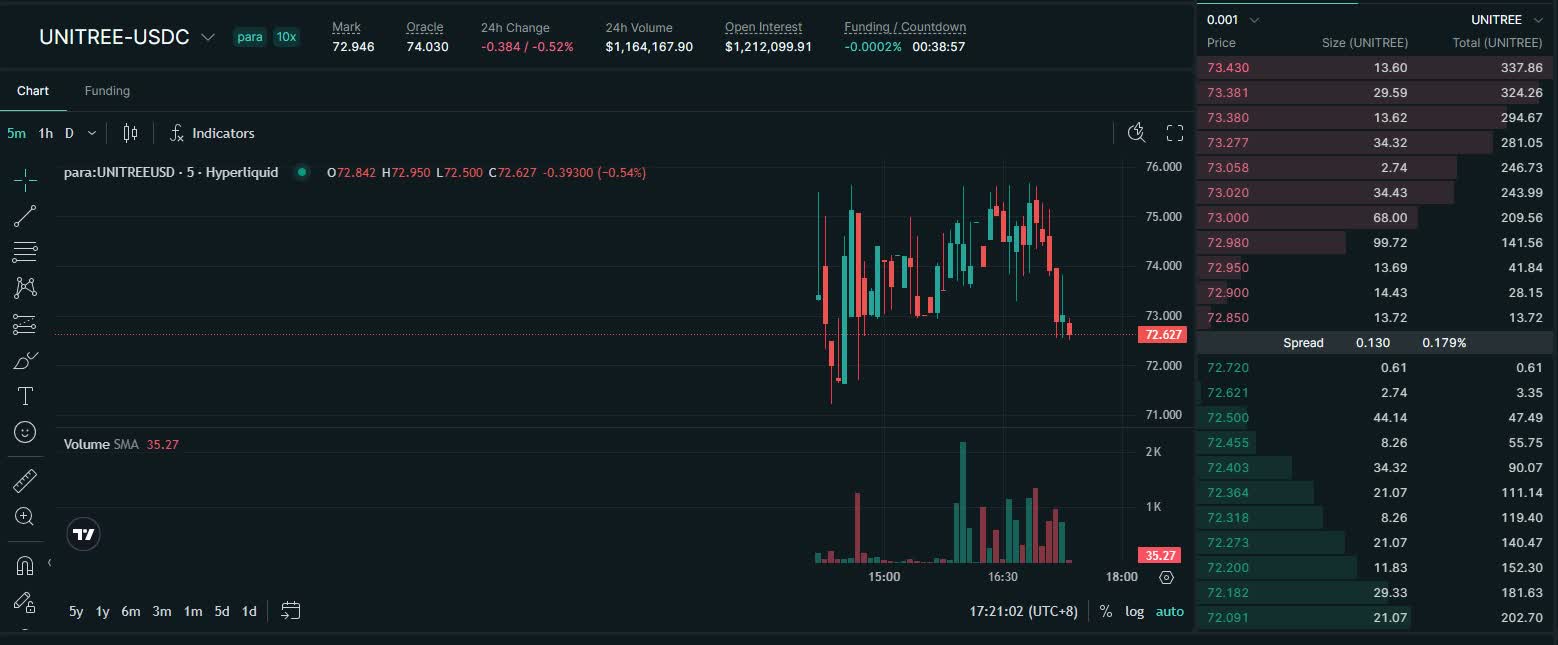The height and width of the screenshot is (645, 1558).
Task: Select the zoom-in tool
Action: click(25, 517)
